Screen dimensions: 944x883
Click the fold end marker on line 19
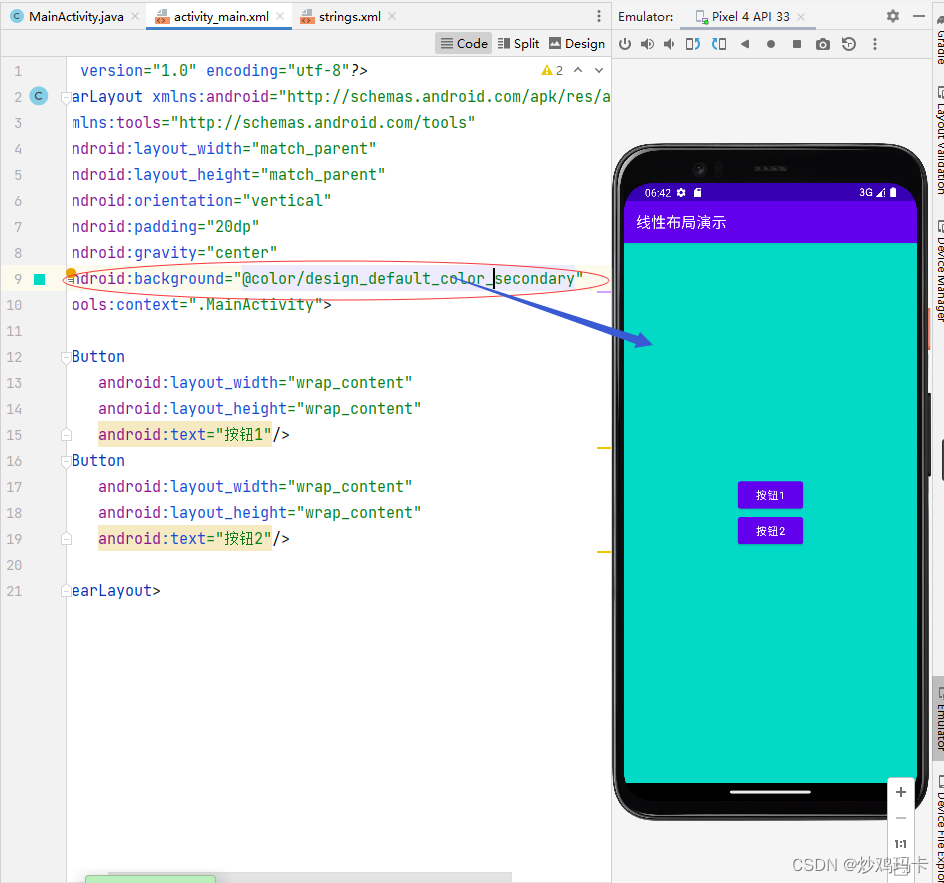coord(66,539)
